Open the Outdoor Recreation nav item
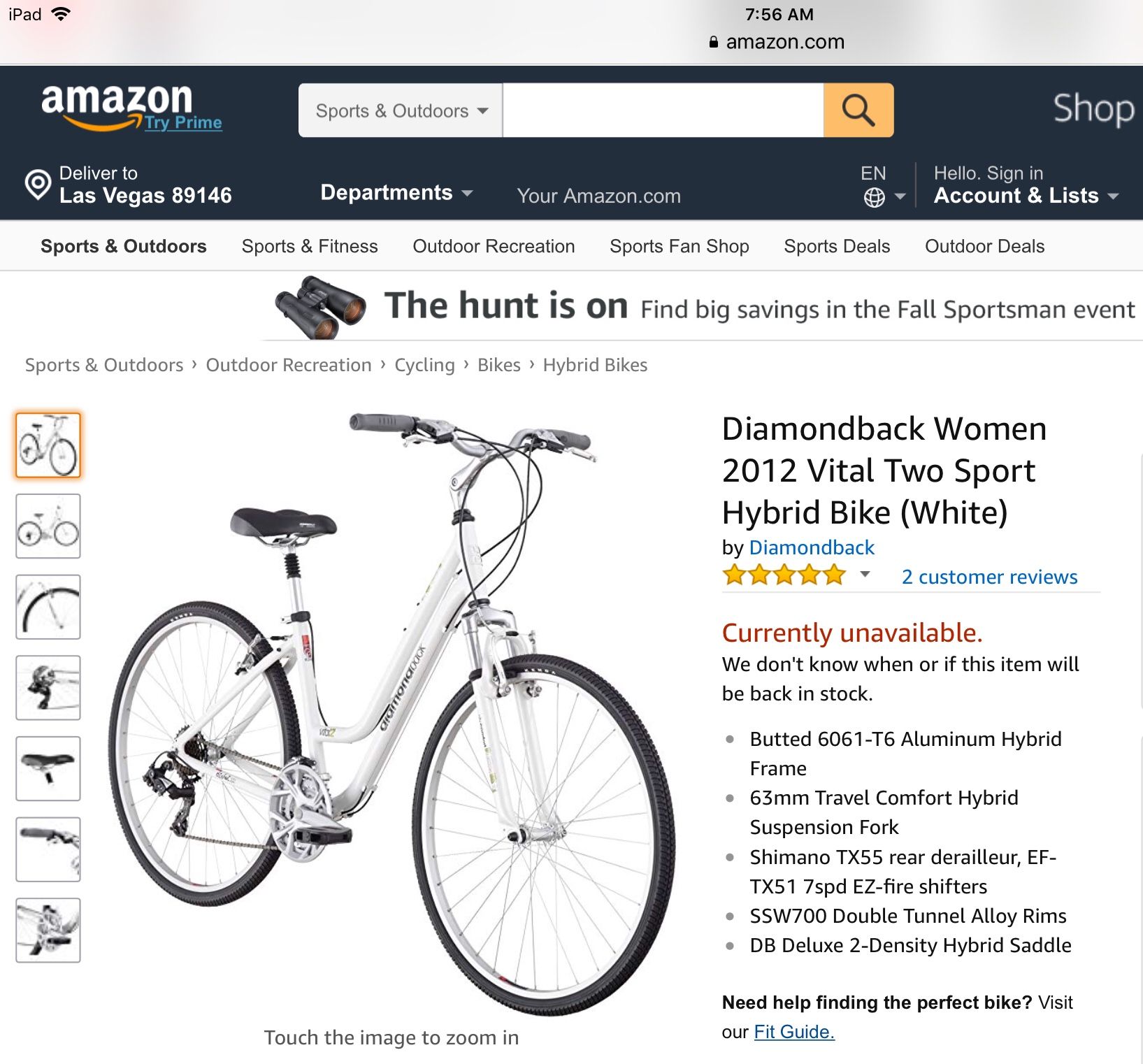The height and width of the screenshot is (1064, 1143). point(494,246)
